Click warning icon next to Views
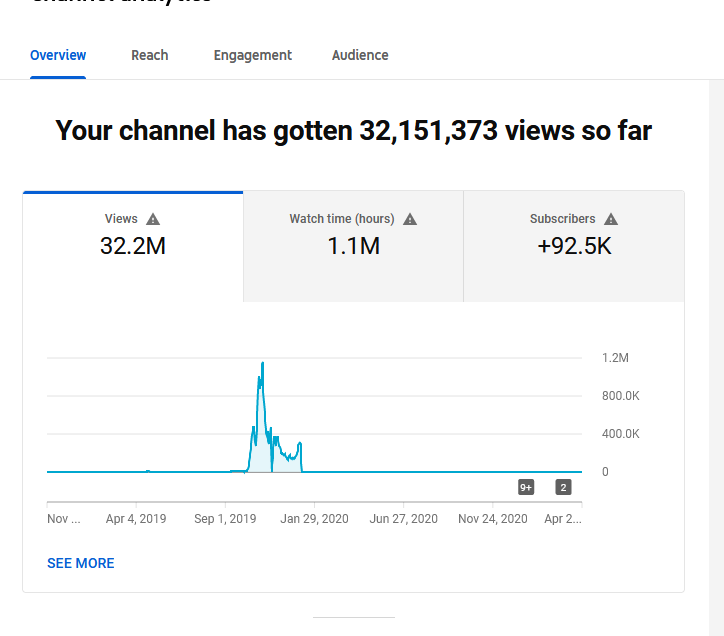Screen dimensions: 724x636 [153, 219]
